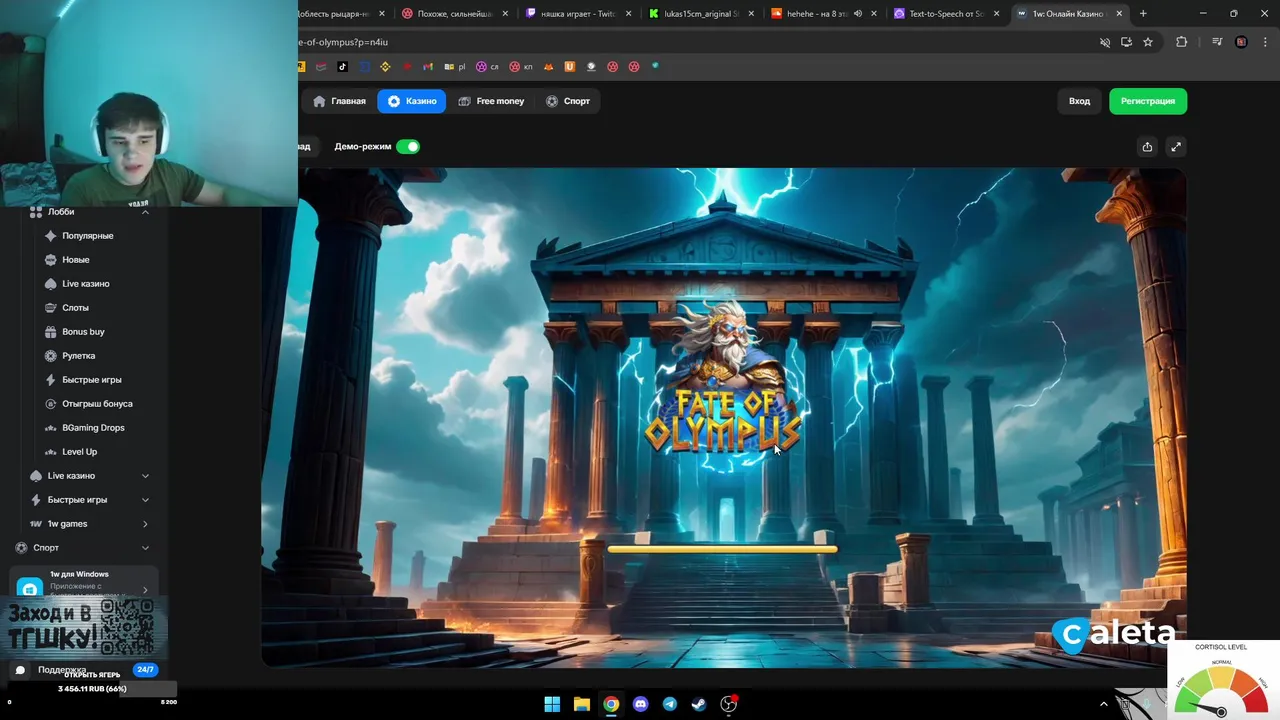Image resolution: width=1280 pixels, height=720 pixels.
Task: Click the muted-site sound icon in the address bar
Action: click(x=1105, y=42)
